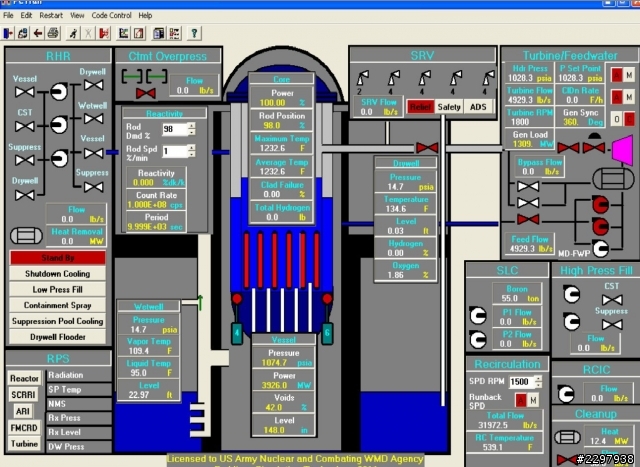Click the RPS ARI button
The image size is (640, 467).
pyautogui.click(x=23, y=411)
